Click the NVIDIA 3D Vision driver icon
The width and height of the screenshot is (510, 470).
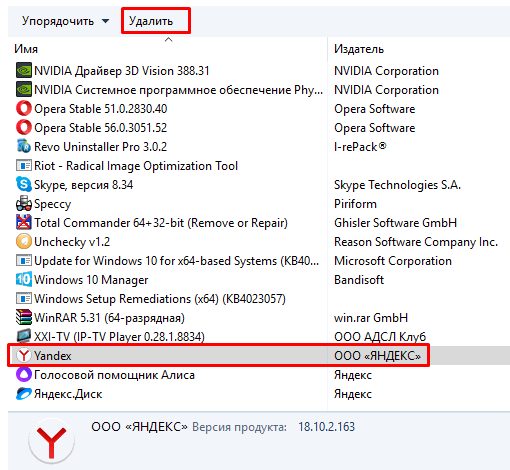point(24,71)
